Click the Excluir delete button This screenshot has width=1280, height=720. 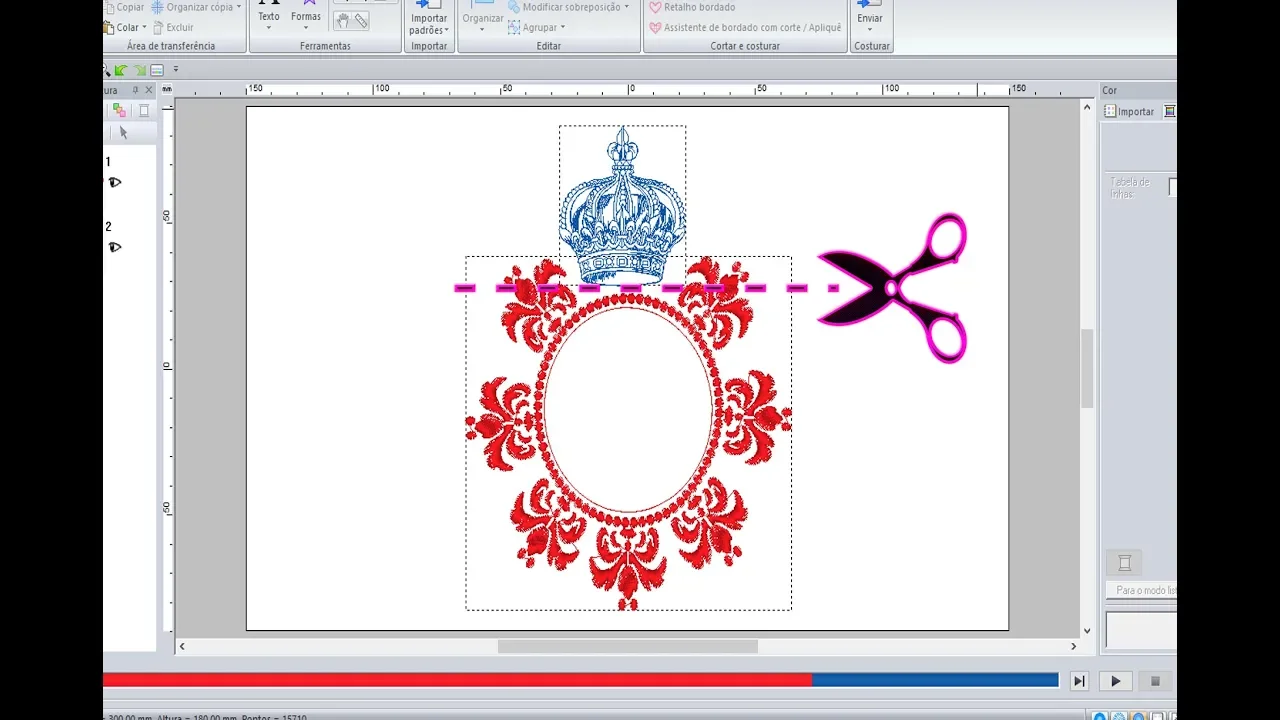pyautogui.click(x=173, y=27)
